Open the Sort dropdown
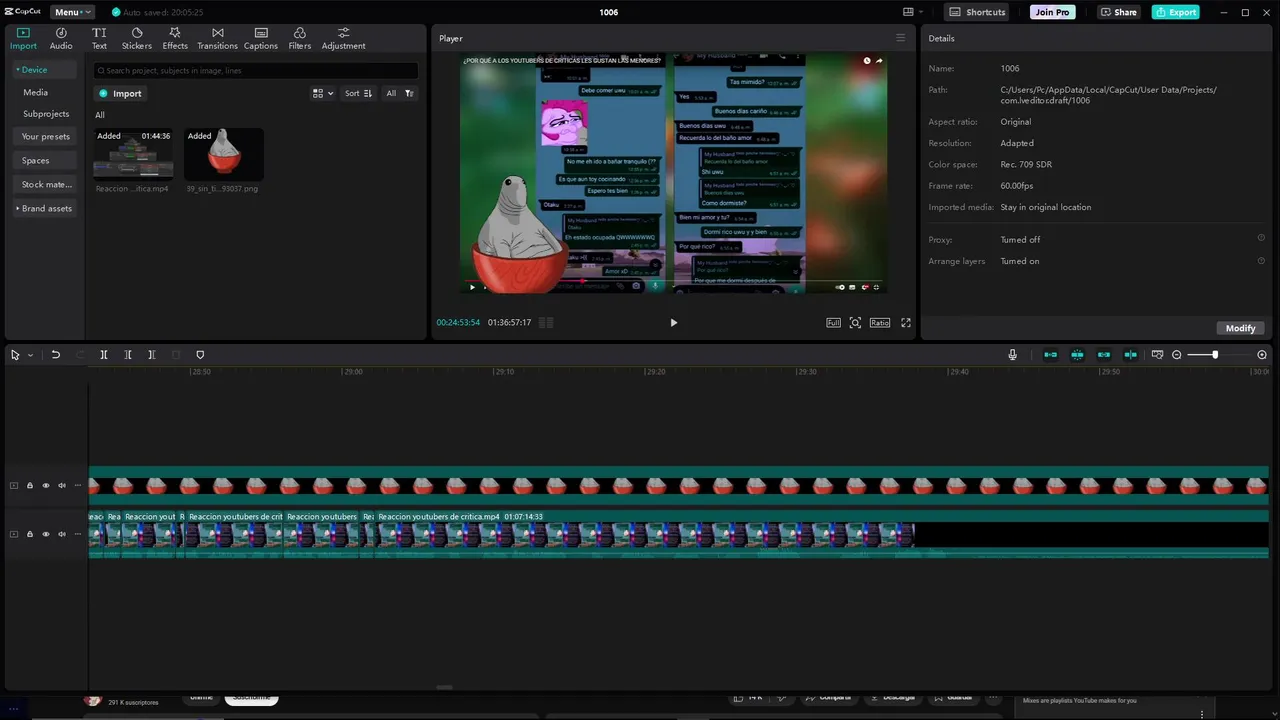The width and height of the screenshot is (1280, 720). (358, 93)
